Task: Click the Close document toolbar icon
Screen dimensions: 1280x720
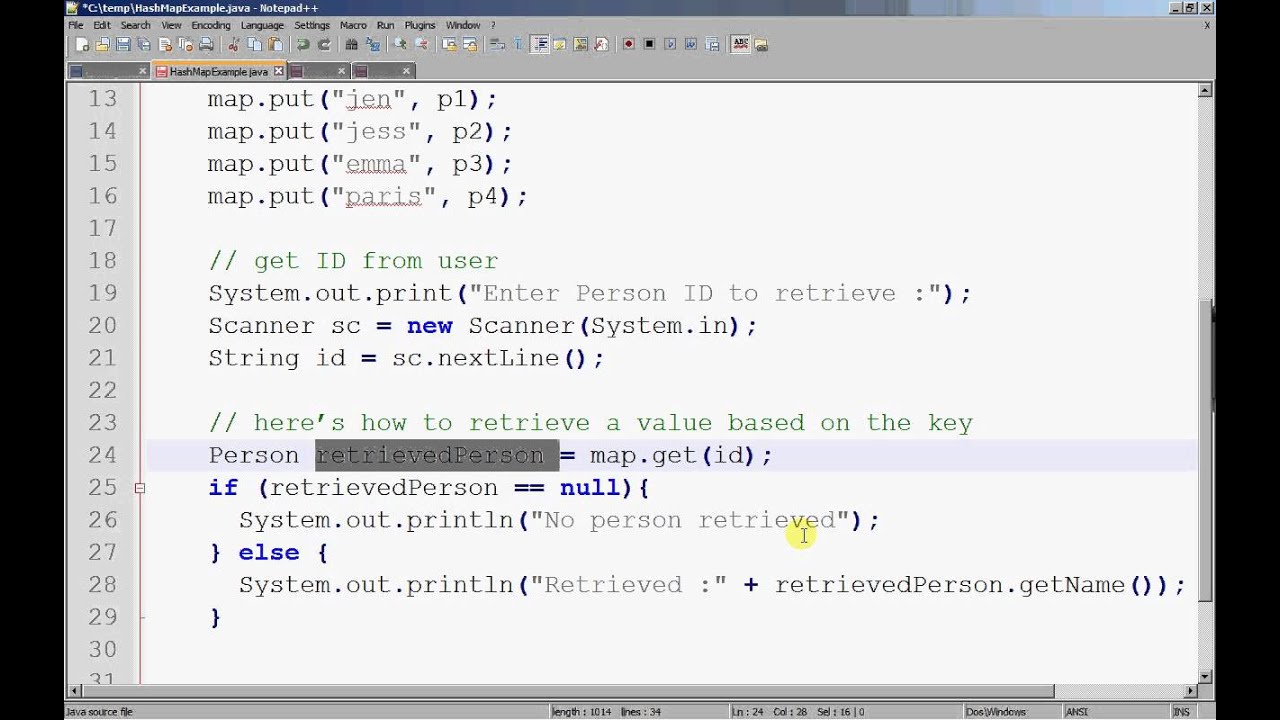Action: (x=165, y=44)
